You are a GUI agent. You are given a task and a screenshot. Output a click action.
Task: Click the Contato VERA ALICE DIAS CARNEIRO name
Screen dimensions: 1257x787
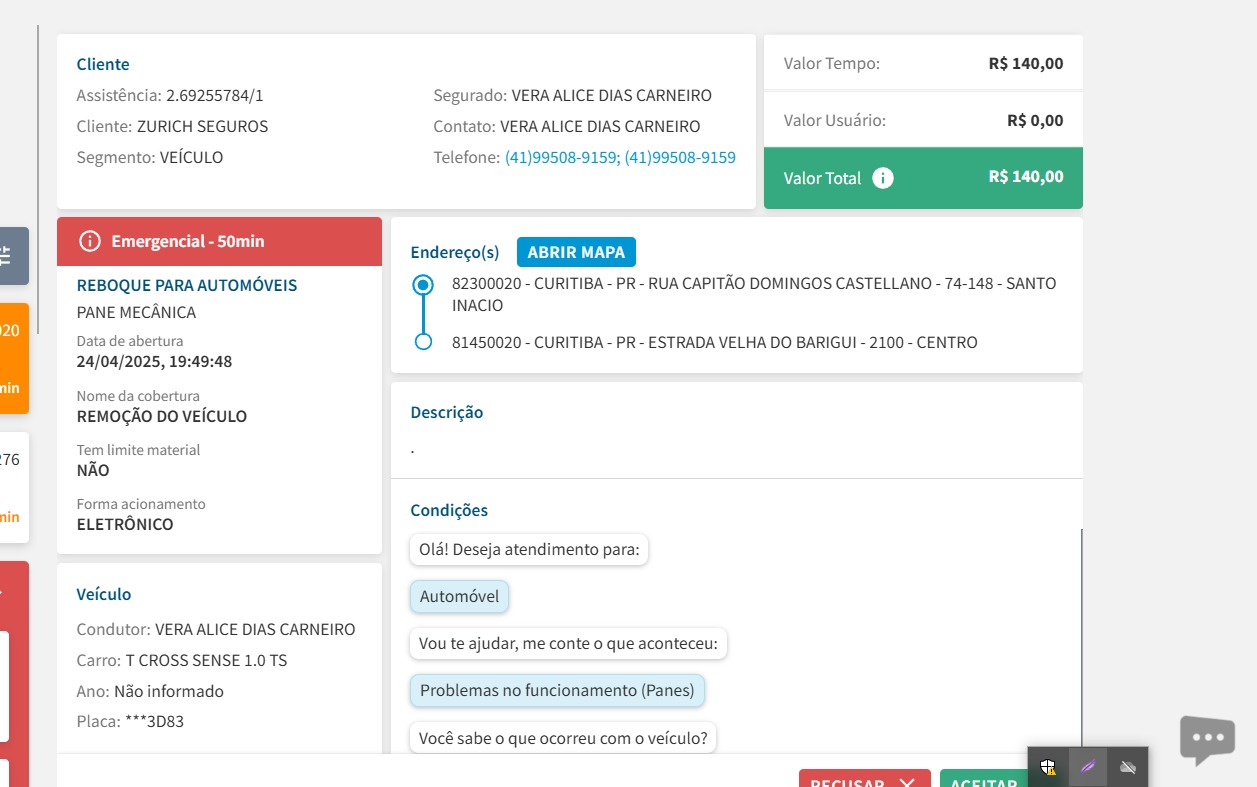click(x=600, y=127)
